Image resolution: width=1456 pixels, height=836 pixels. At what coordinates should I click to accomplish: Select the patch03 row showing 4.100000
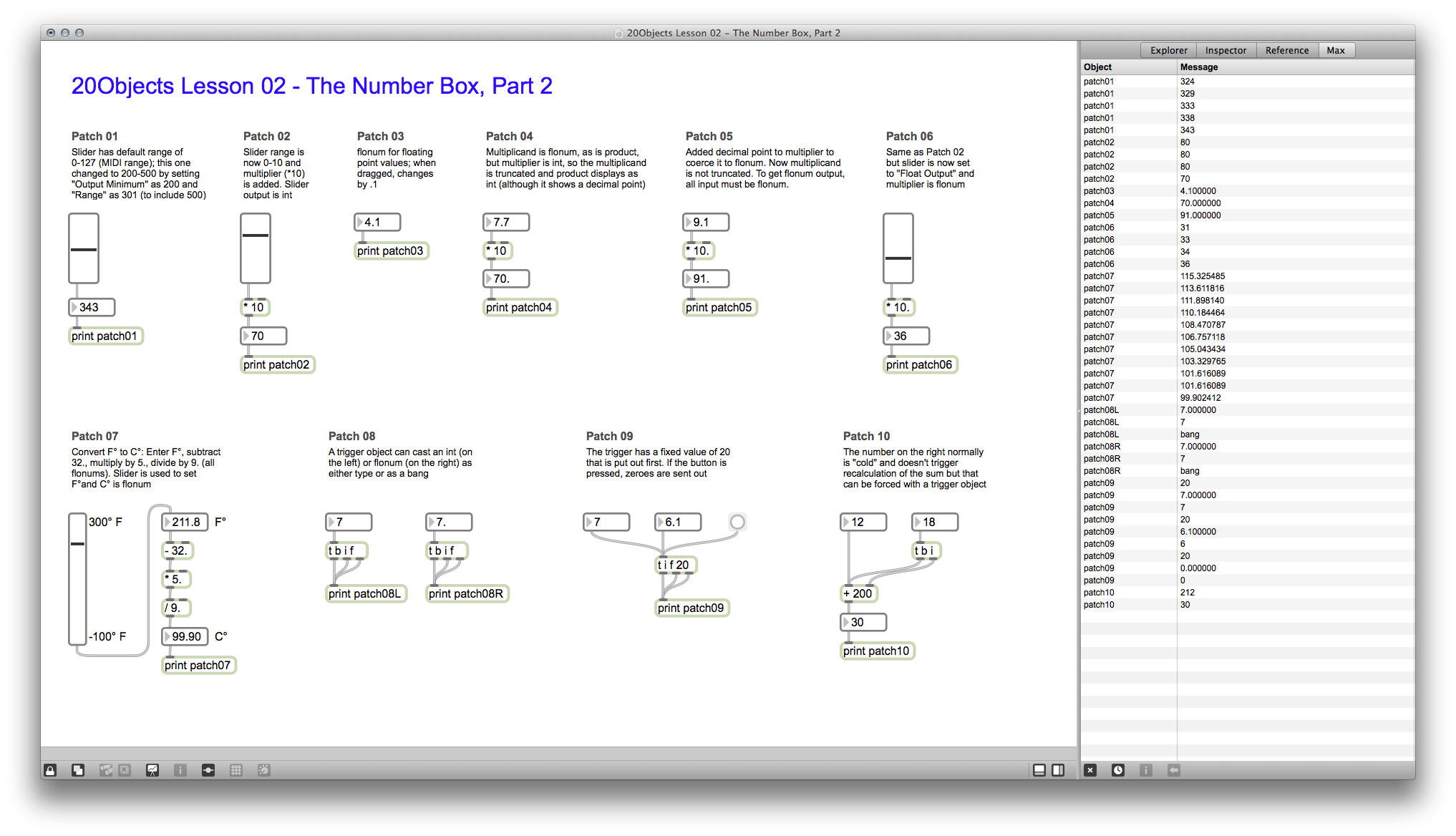point(1248,191)
